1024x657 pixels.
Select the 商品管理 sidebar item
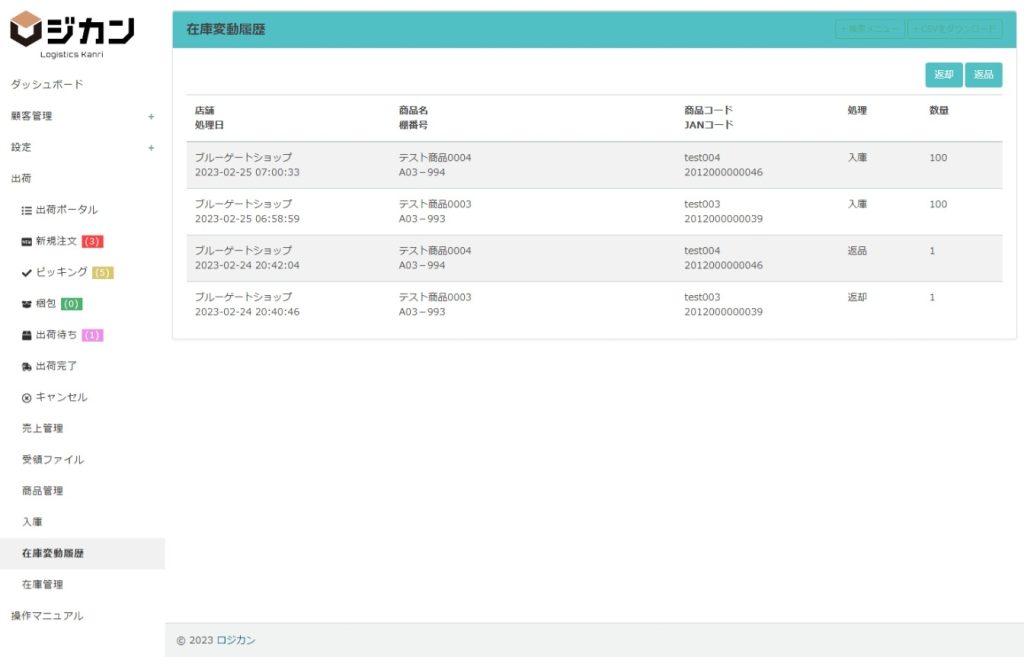click(42, 491)
